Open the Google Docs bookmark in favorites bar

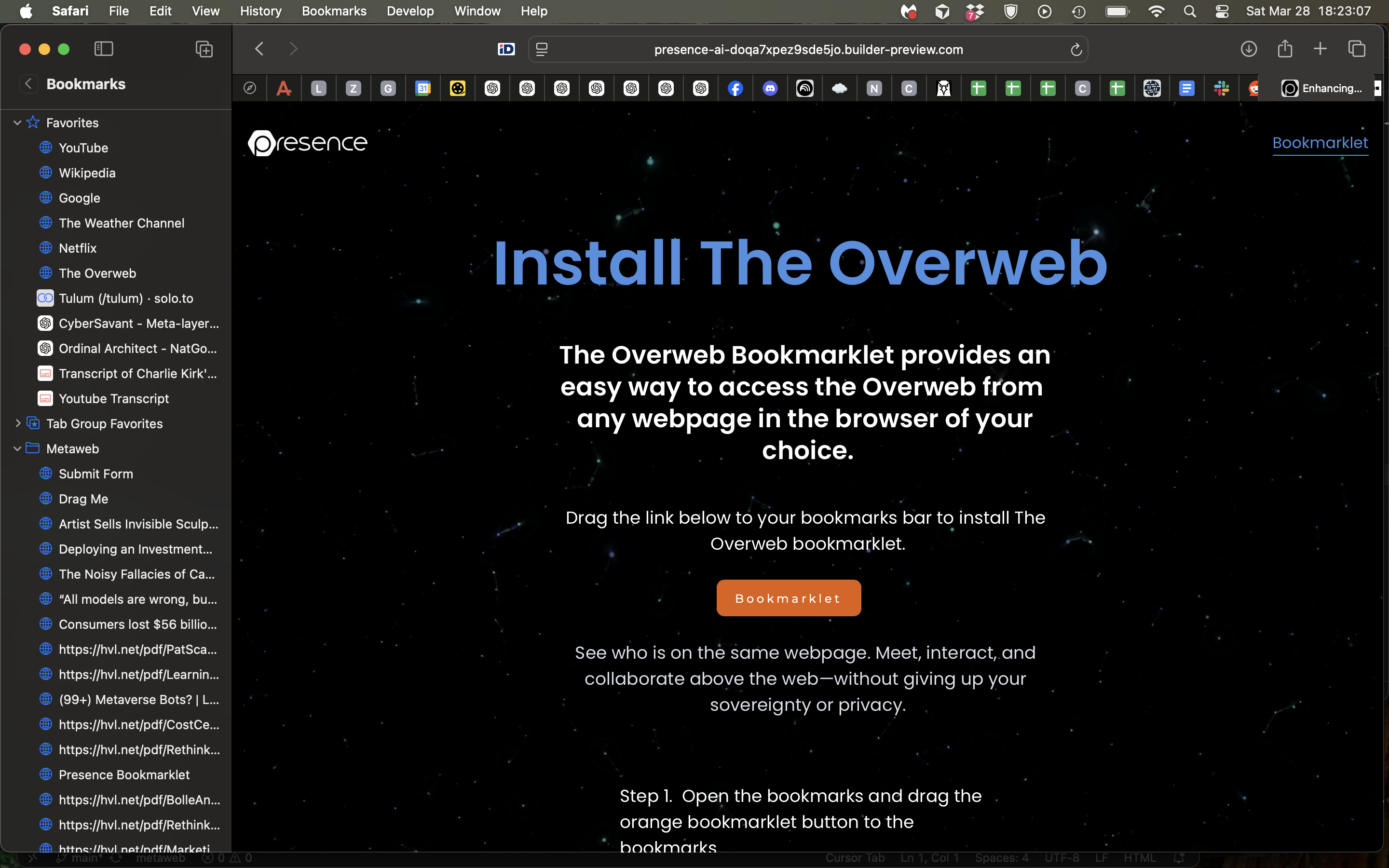tap(1187, 88)
